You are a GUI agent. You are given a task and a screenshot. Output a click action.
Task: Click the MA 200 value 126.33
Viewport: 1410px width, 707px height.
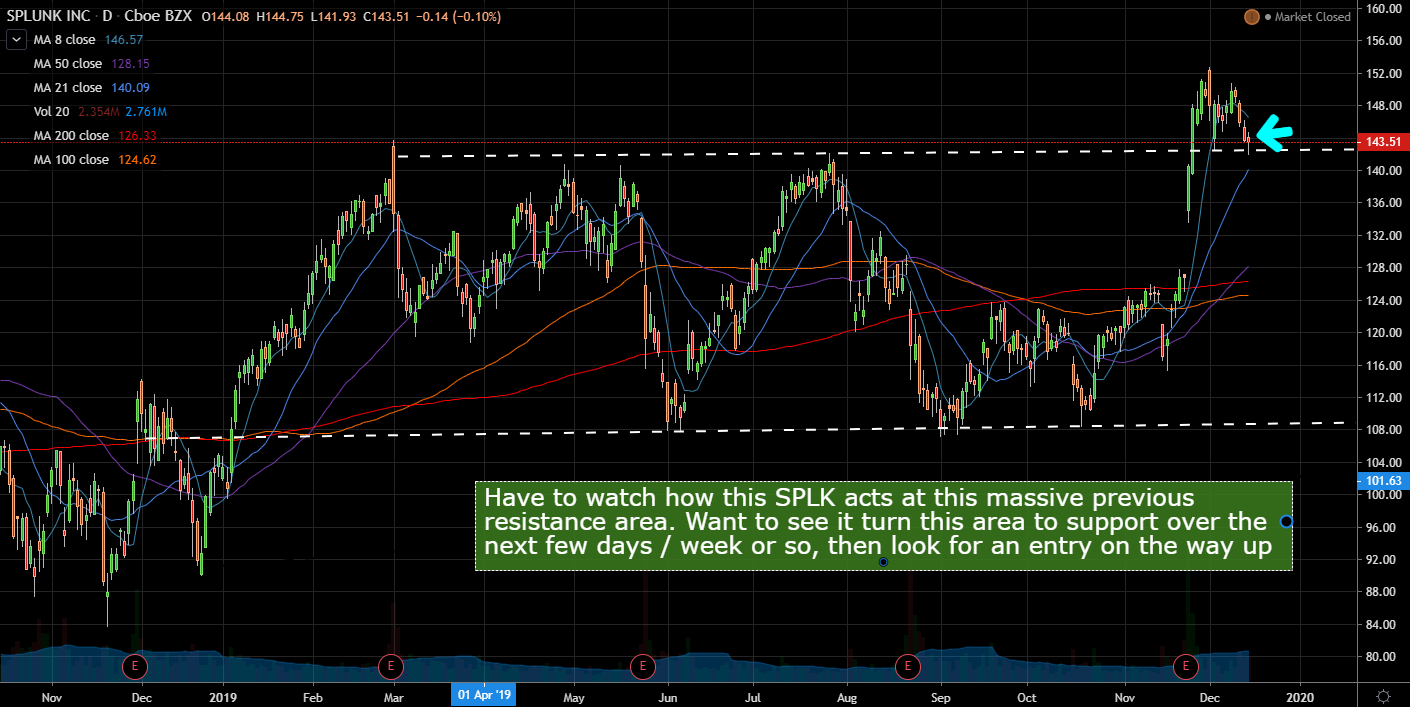[135, 136]
